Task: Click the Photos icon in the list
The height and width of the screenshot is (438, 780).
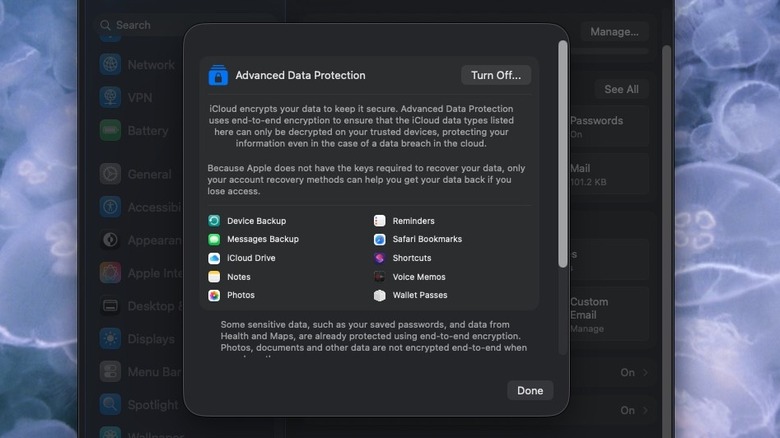Action: point(214,295)
